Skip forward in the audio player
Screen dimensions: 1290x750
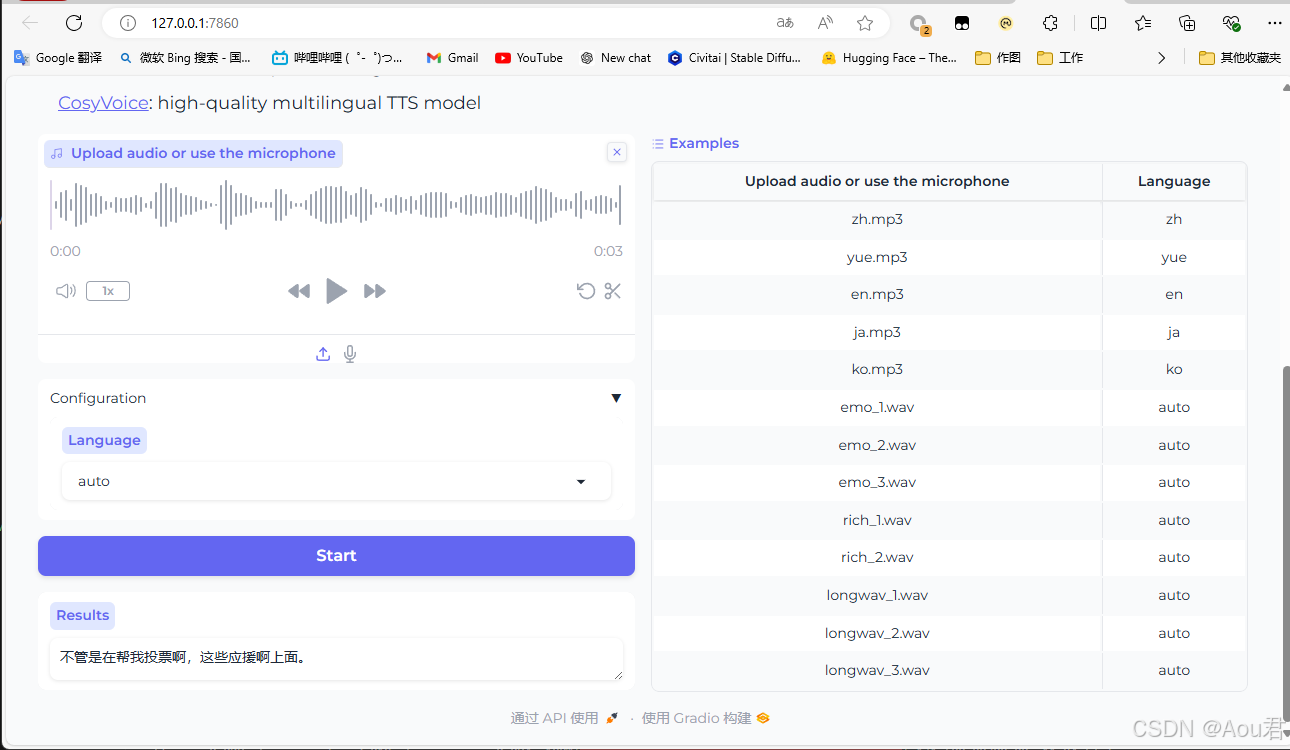tap(375, 291)
